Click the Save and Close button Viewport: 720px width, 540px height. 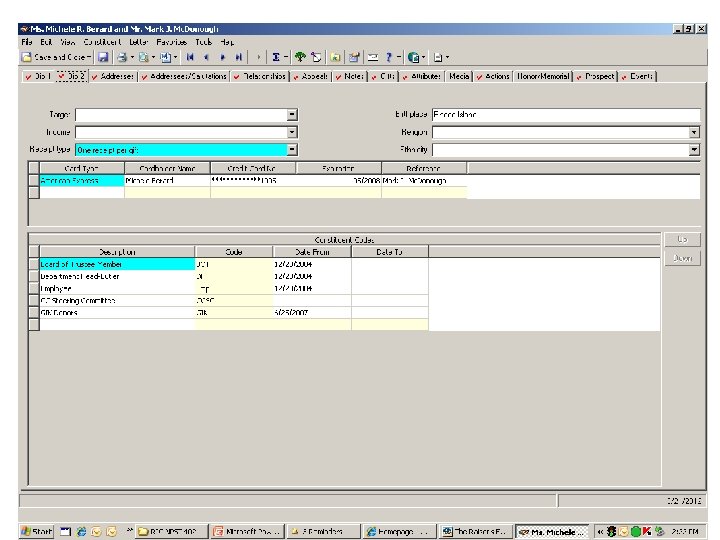[56, 57]
